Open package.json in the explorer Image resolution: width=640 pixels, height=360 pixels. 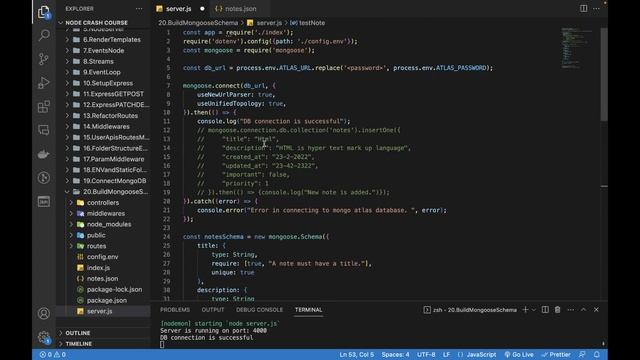104,300
